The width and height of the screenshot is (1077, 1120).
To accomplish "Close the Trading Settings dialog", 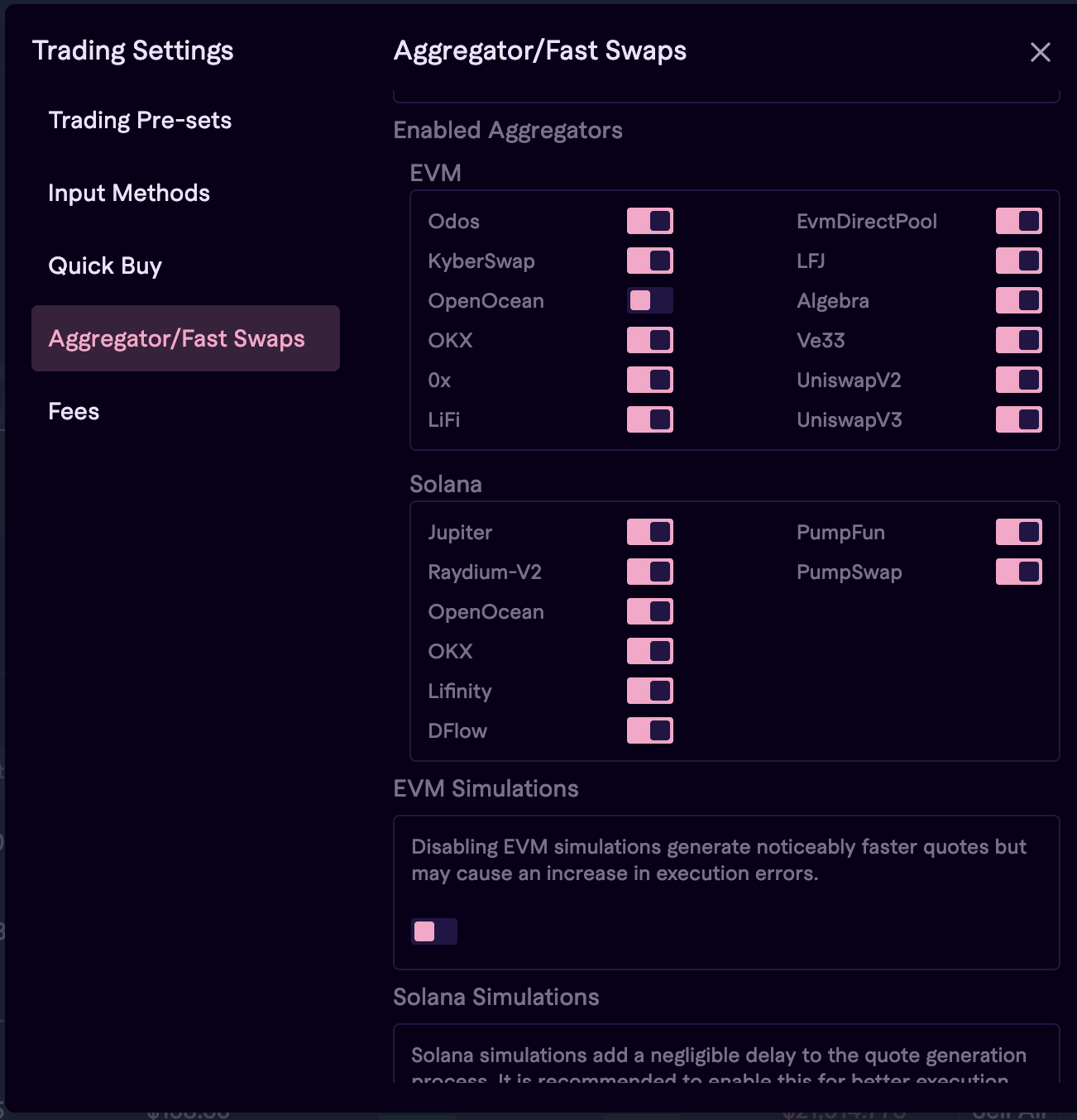I will tap(1040, 52).
